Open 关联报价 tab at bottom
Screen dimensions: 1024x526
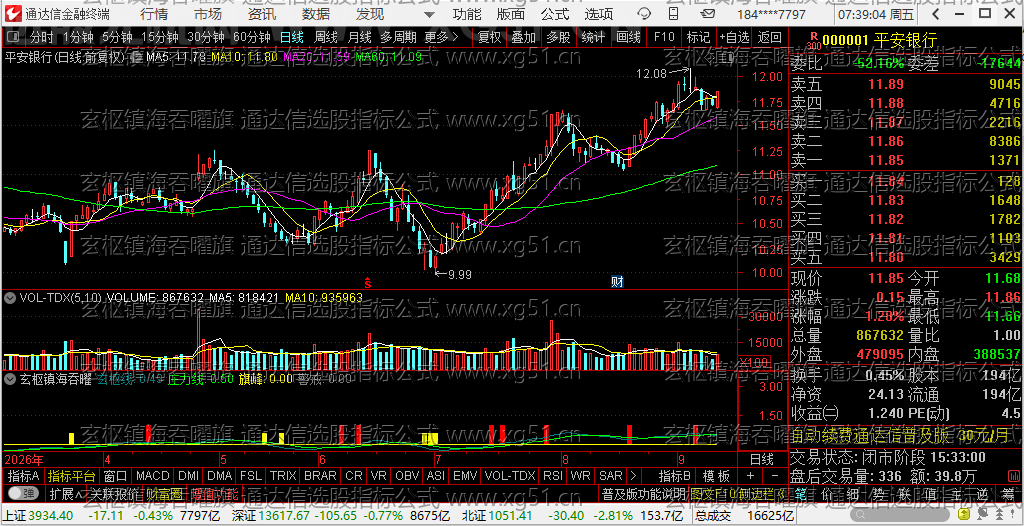coord(114,493)
